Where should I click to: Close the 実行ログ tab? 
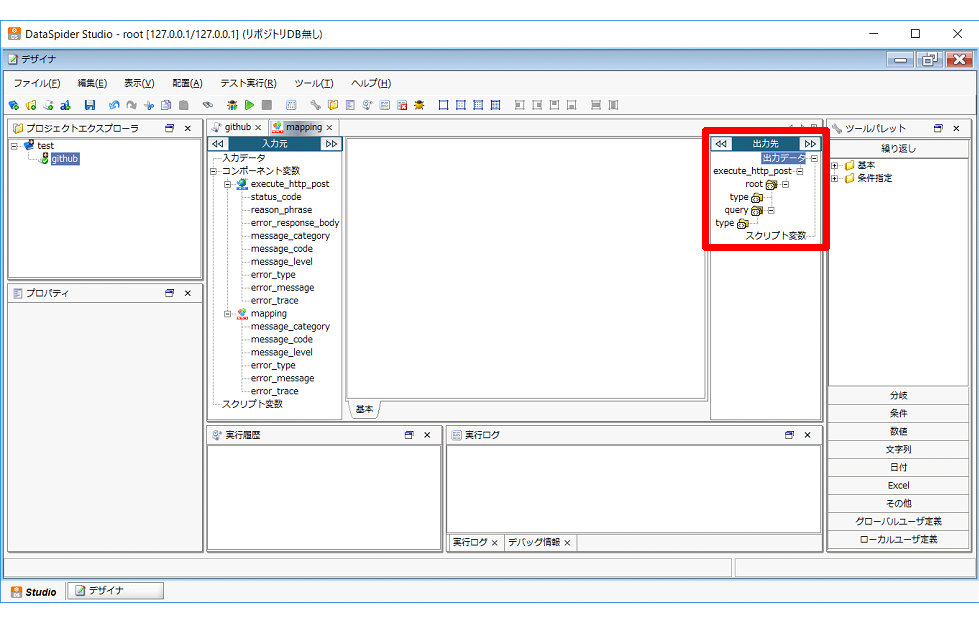494,543
